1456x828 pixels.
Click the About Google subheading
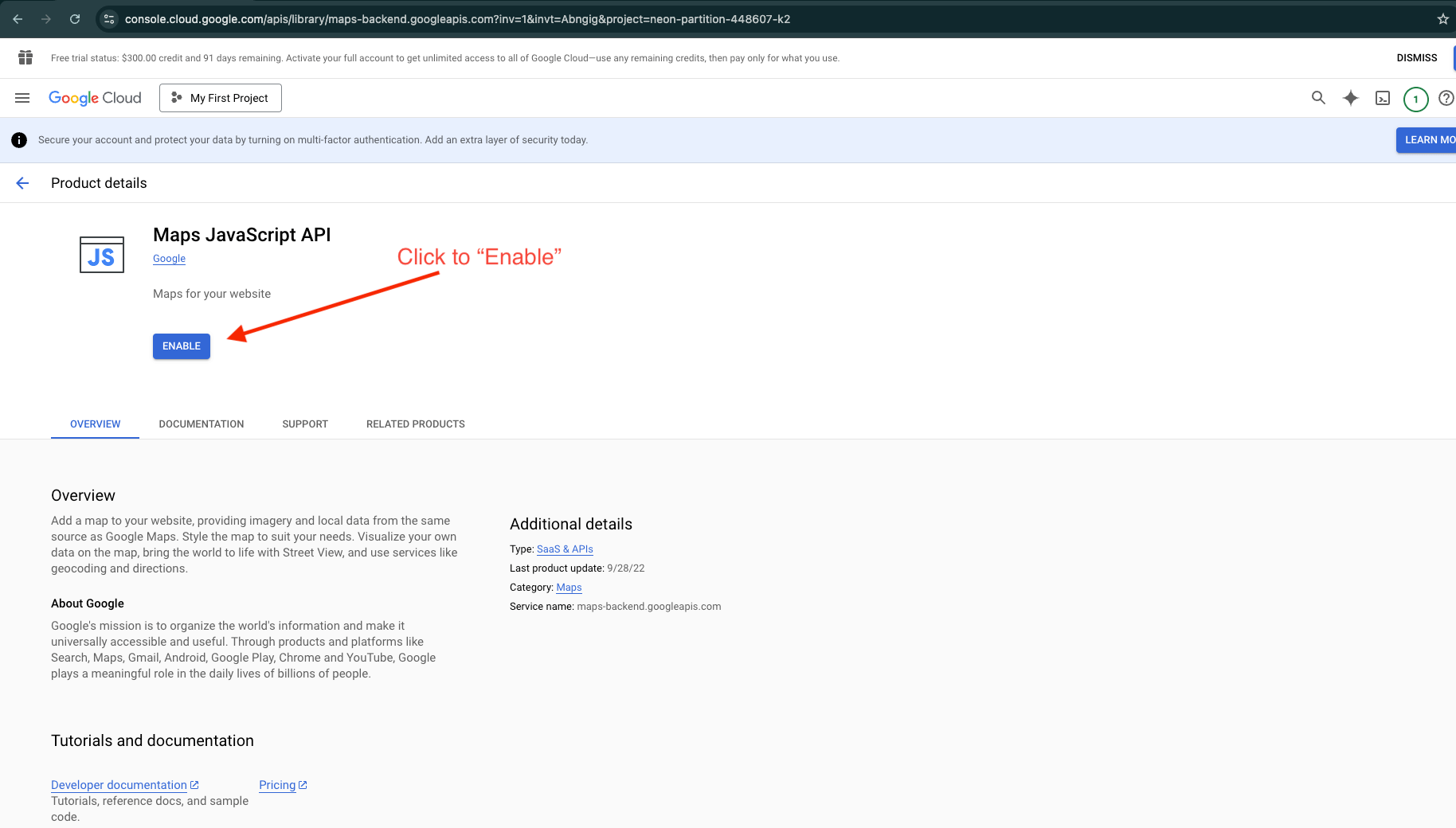coord(88,603)
